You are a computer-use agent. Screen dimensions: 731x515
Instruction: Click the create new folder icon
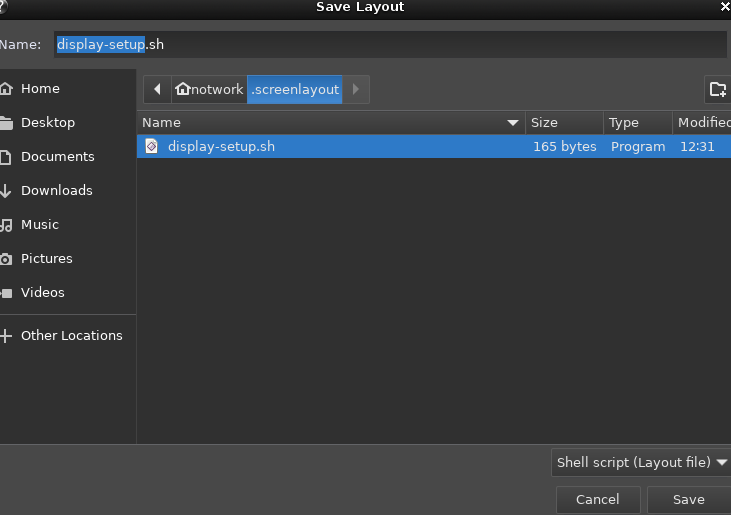point(717,89)
